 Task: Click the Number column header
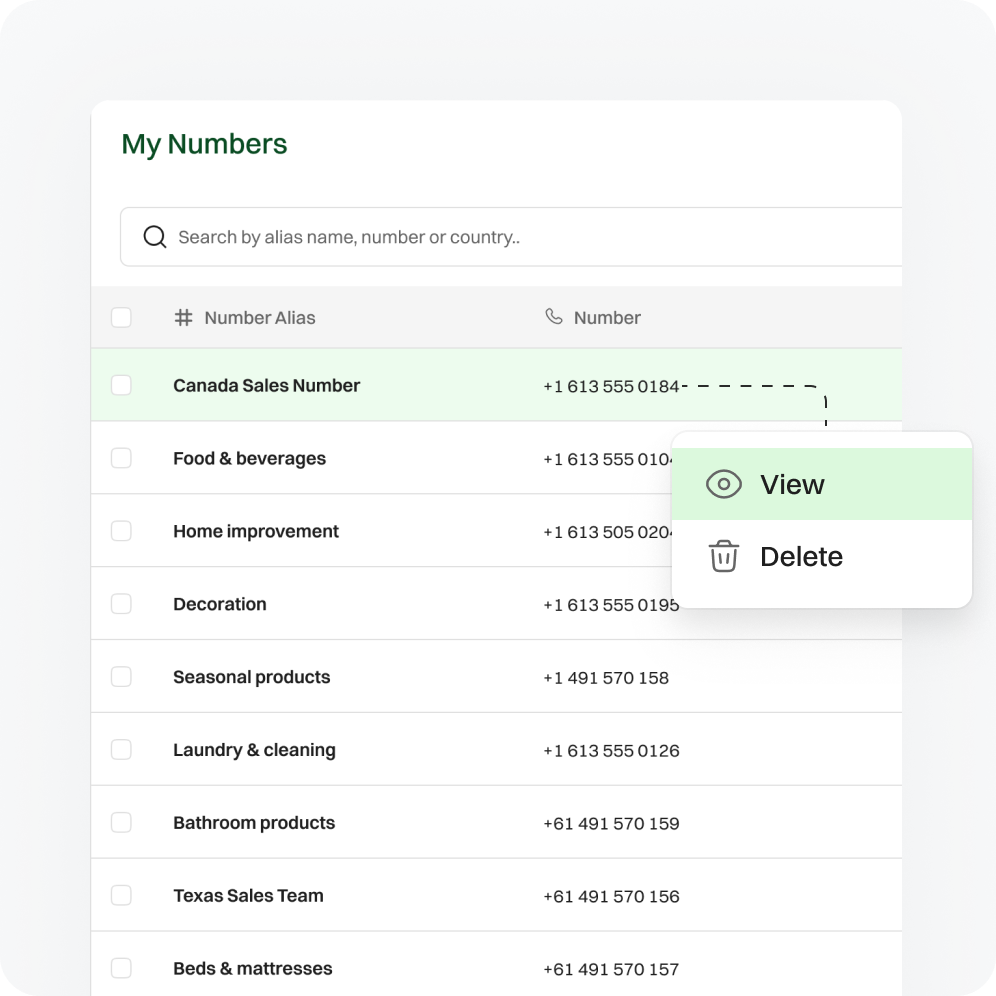[x=606, y=318]
